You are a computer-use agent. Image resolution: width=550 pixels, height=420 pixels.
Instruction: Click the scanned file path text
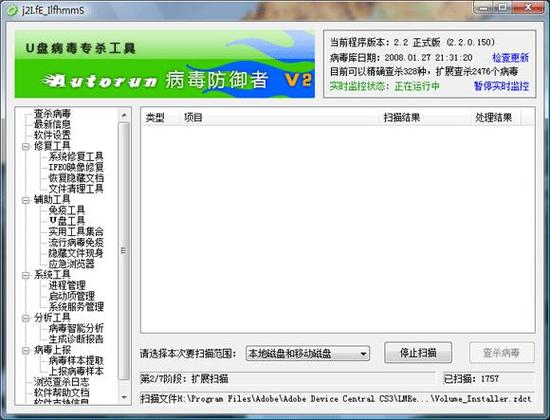[336, 399]
